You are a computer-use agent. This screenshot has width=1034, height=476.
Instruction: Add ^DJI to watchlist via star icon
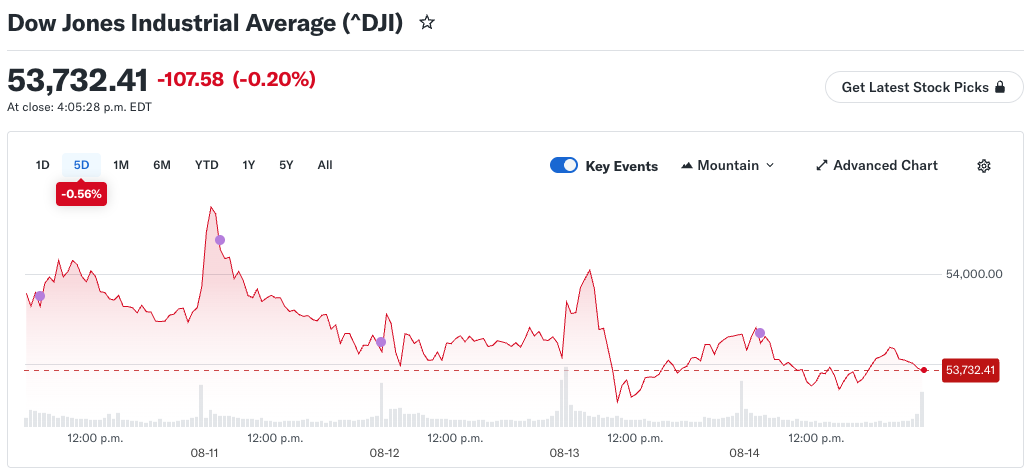tap(427, 23)
